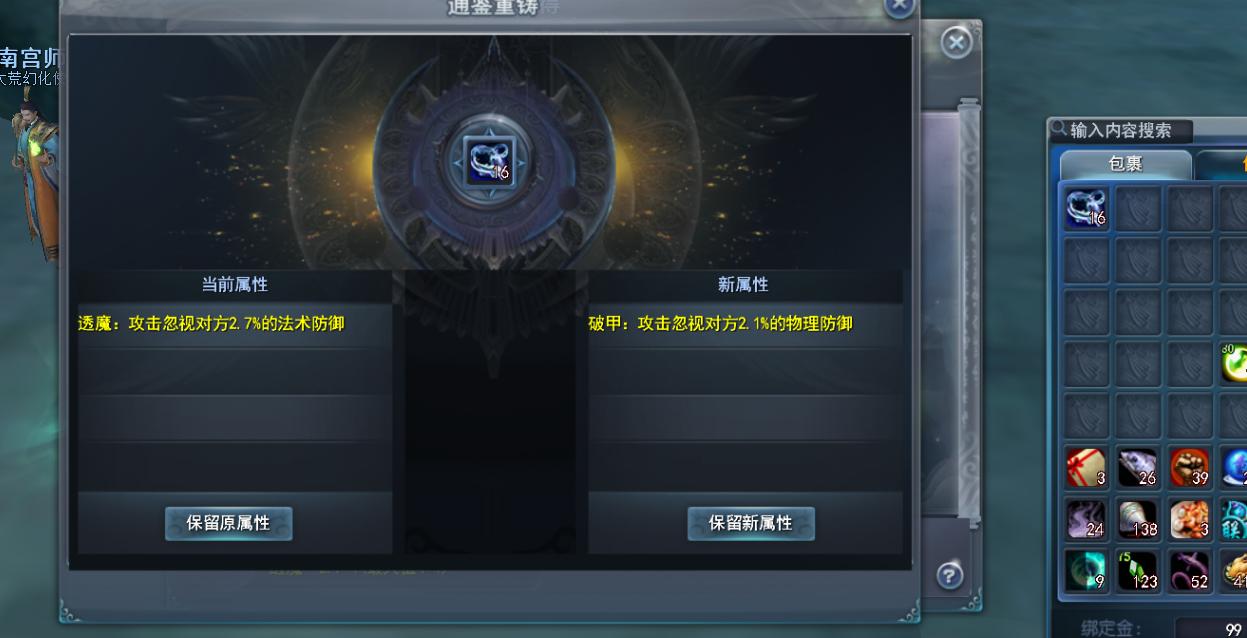Viewport: 1247px width, 638px height.
Task: Select the purple item with count 24
Action: (1086, 519)
